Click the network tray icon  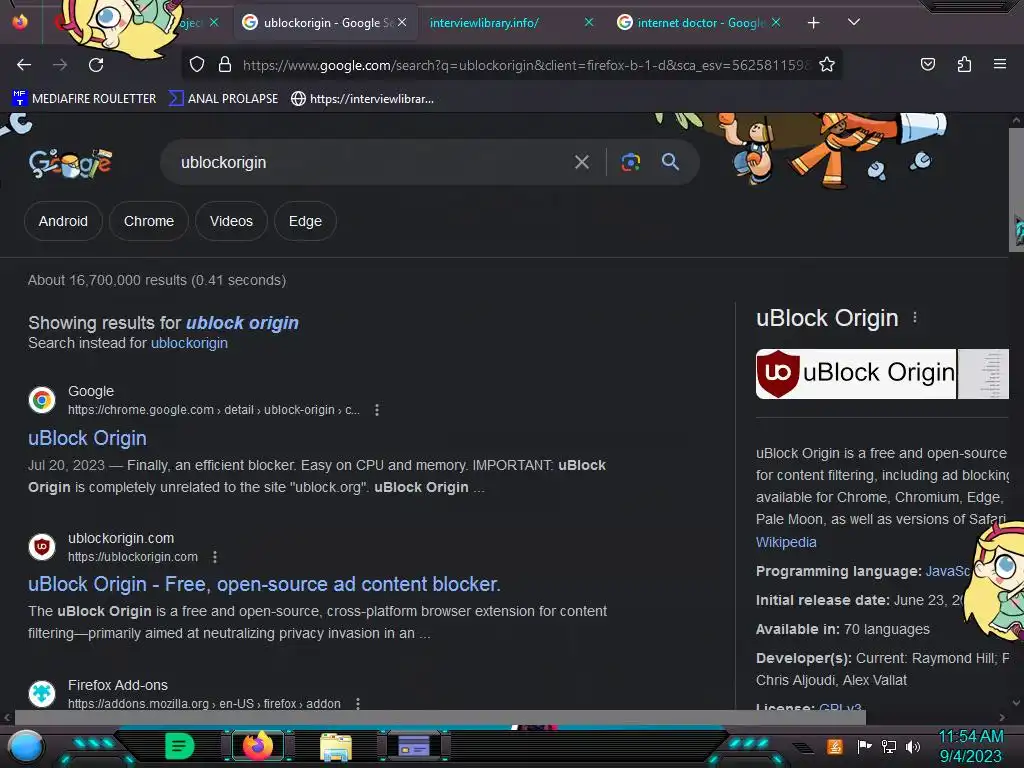888,746
